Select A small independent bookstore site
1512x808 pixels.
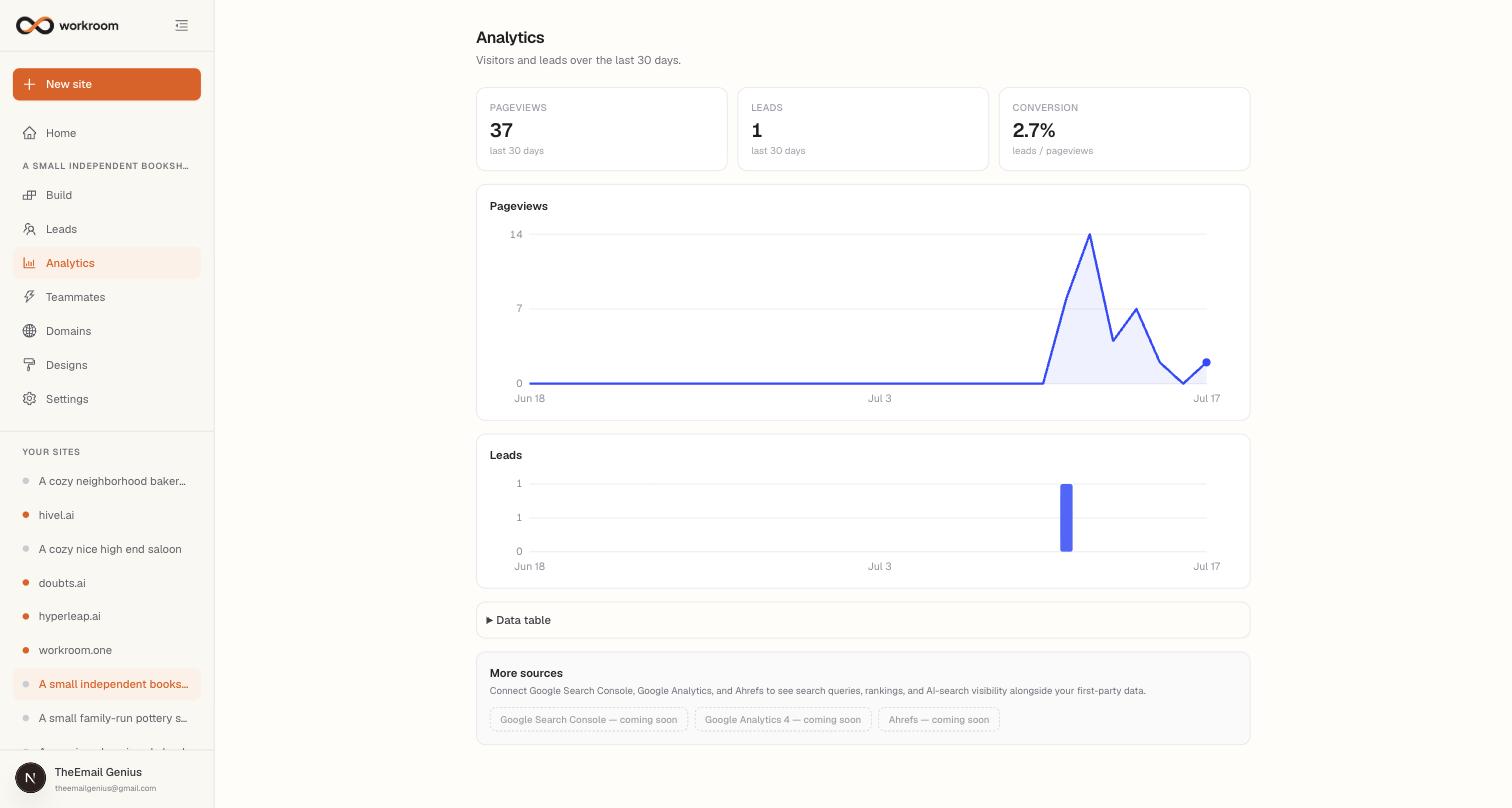click(x=107, y=684)
